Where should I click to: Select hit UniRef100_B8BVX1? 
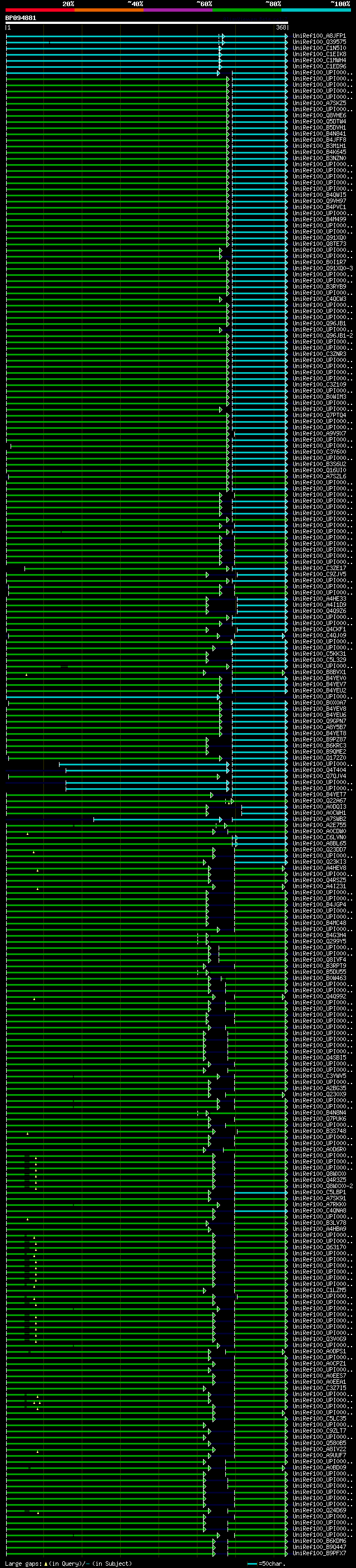(x=319, y=672)
